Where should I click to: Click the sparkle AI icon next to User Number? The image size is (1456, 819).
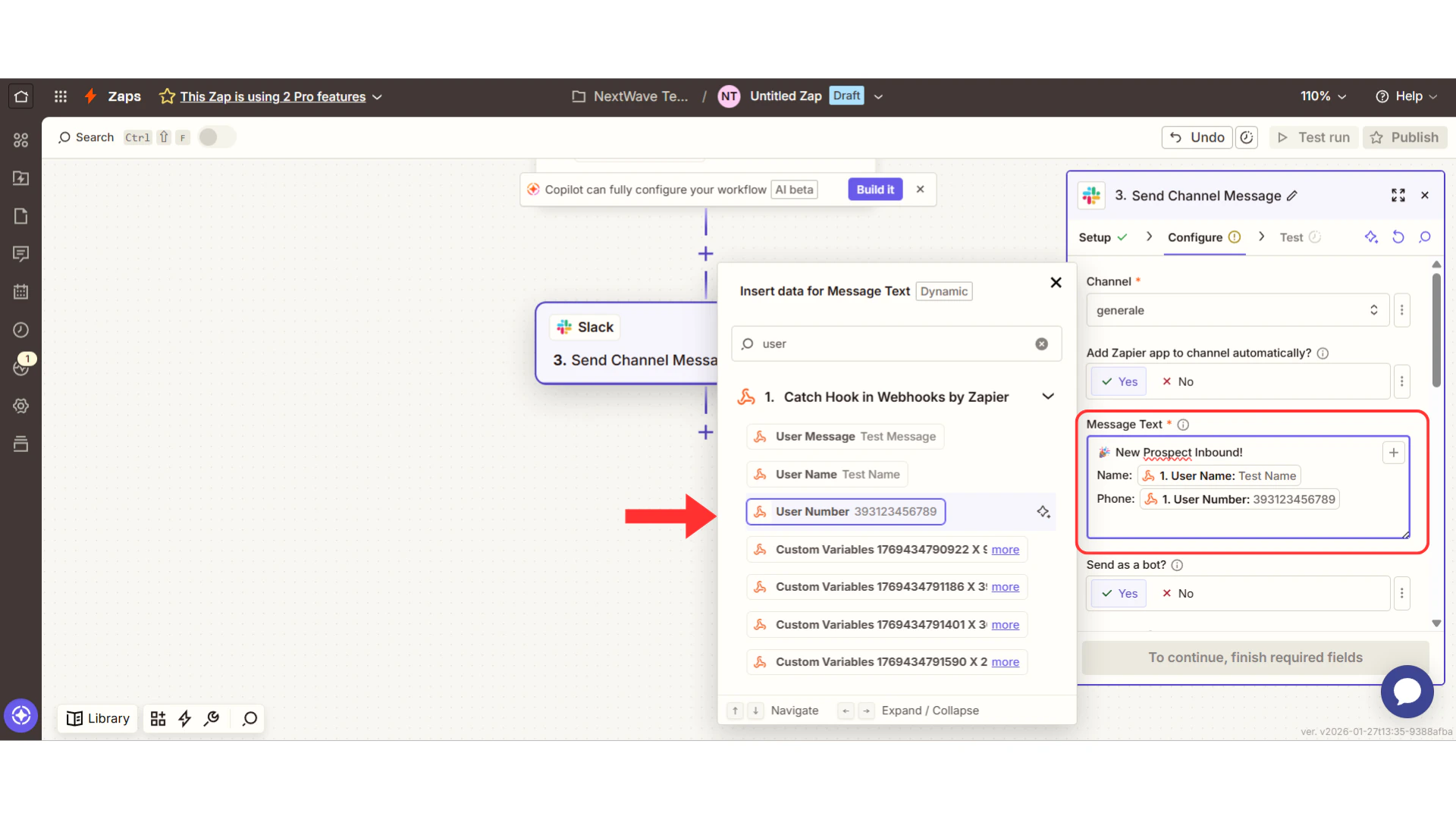click(1043, 512)
